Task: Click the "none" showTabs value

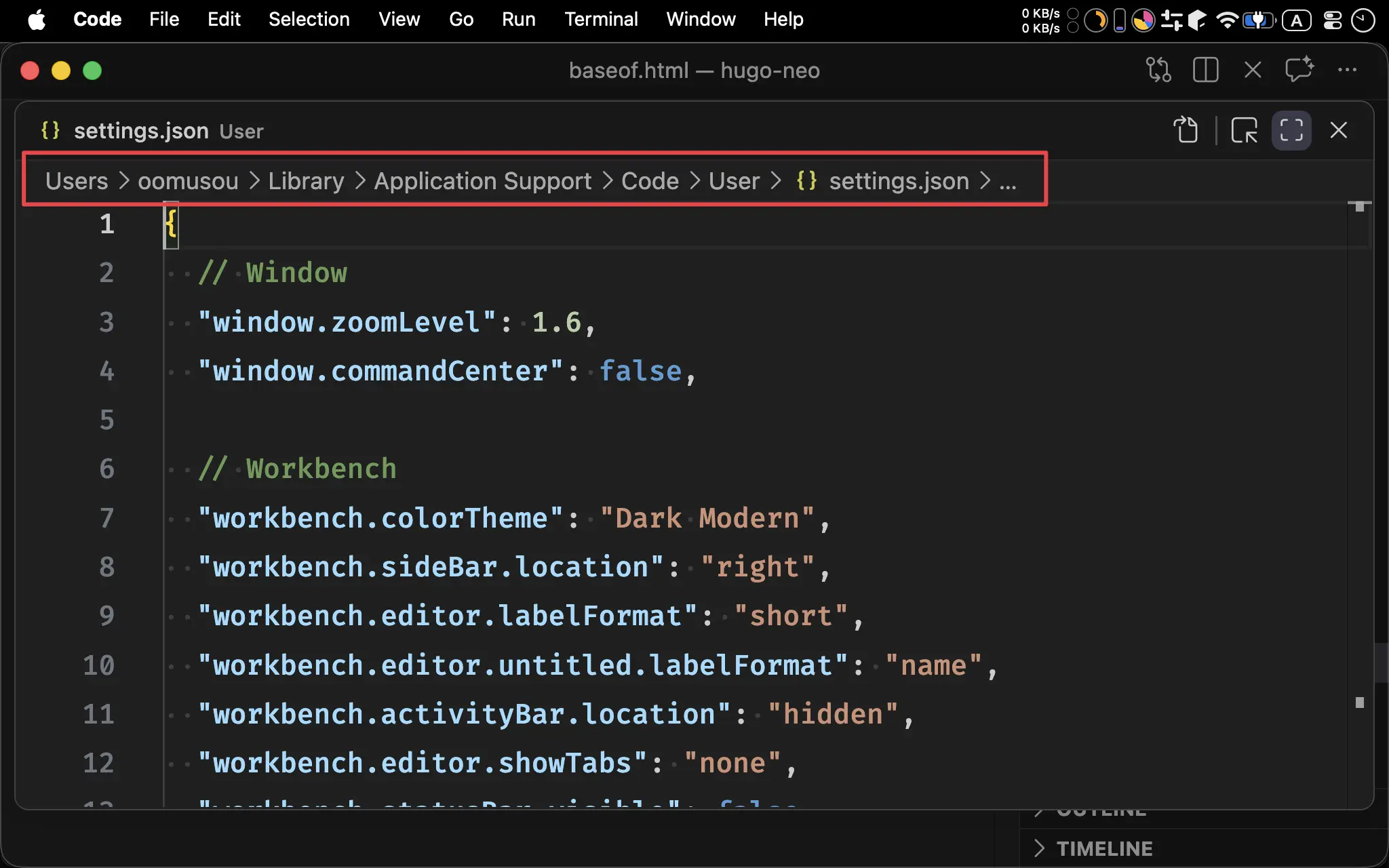Action: click(x=732, y=763)
